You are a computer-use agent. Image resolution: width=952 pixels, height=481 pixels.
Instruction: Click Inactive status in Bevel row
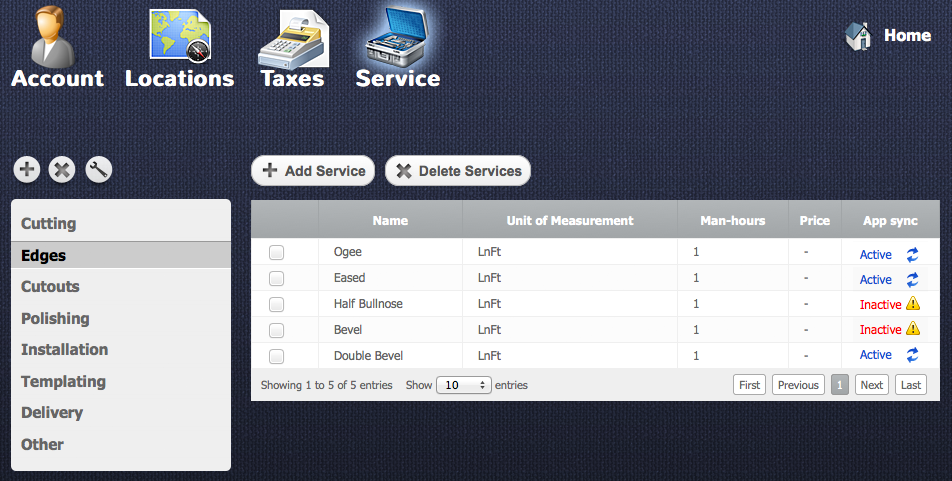[880, 329]
